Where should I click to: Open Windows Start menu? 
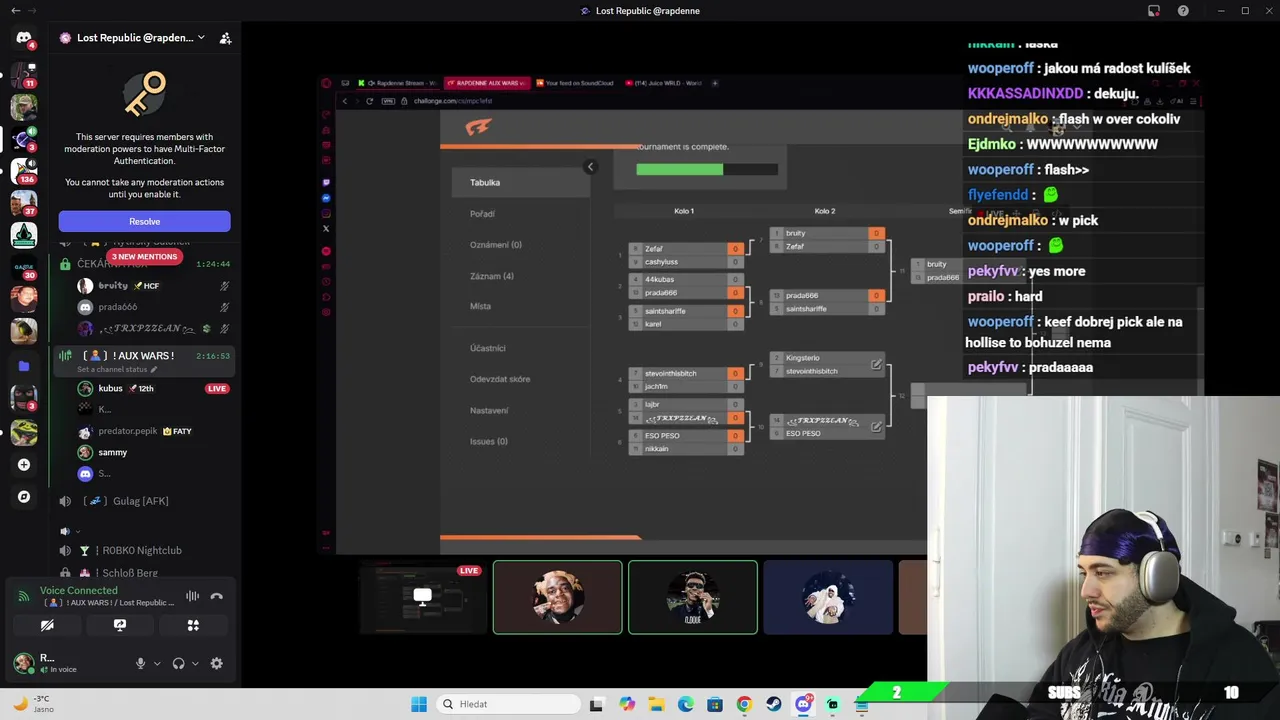[x=419, y=704]
